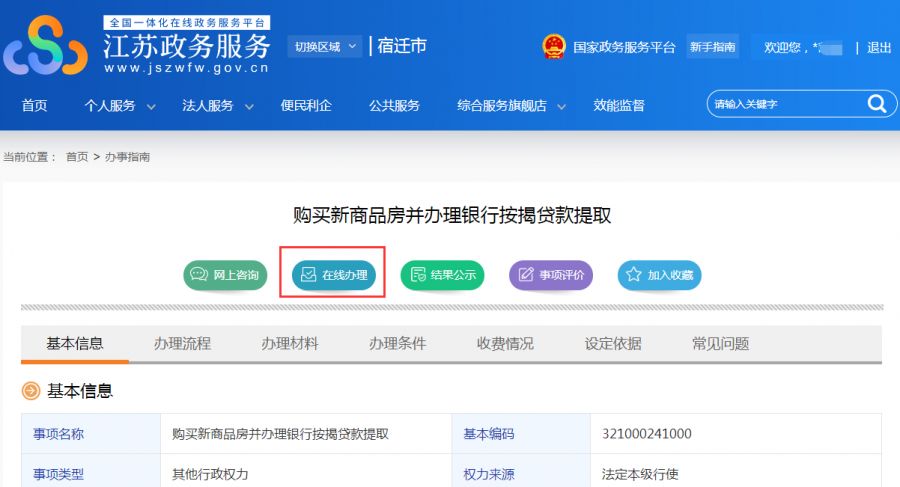Screen dimensions: 900x487
Task: Click the www.jszwfw.gov.cn site address text
Action: (187, 68)
